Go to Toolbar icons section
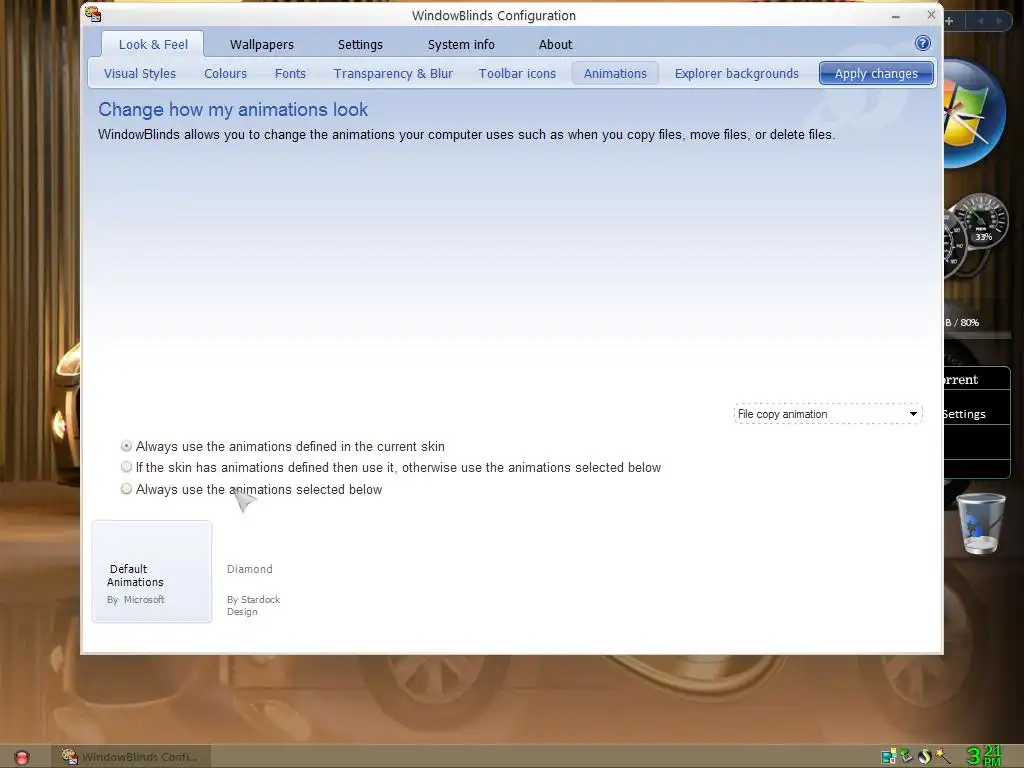 [517, 73]
